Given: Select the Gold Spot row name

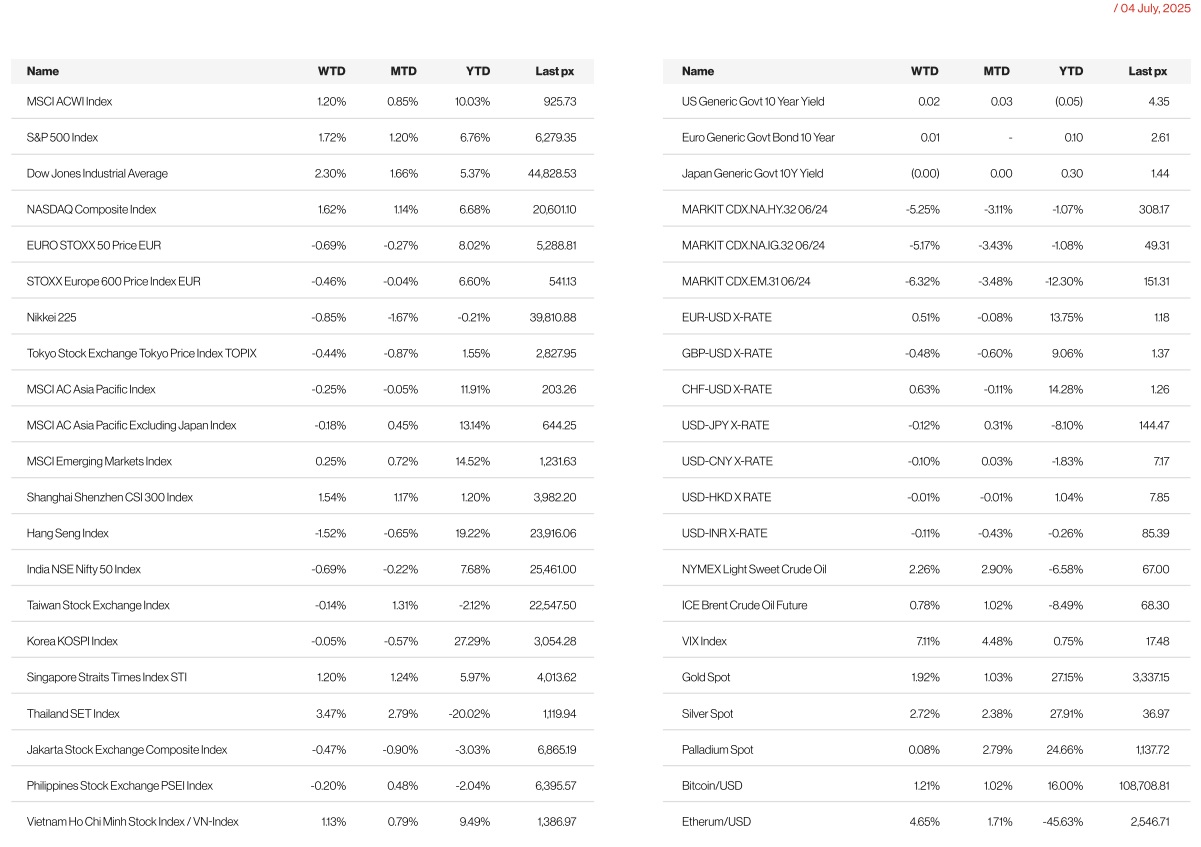Looking at the screenshot, I should tap(706, 677).
